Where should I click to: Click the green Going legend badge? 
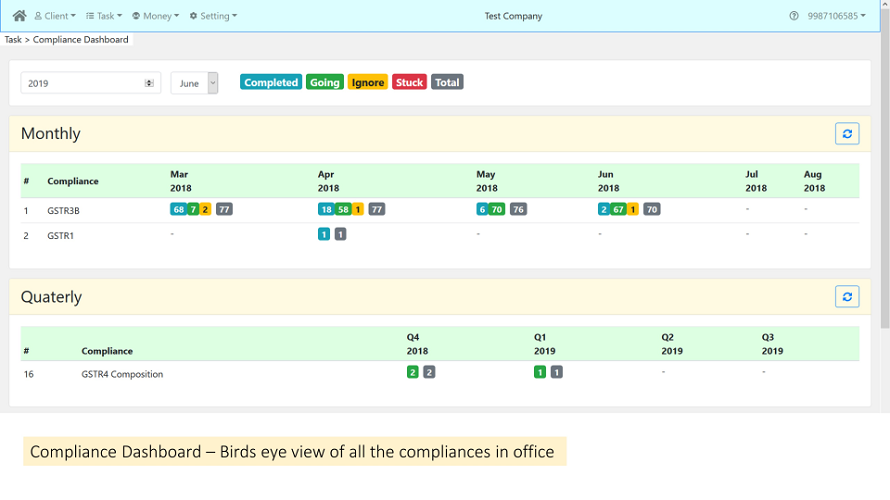click(x=325, y=82)
